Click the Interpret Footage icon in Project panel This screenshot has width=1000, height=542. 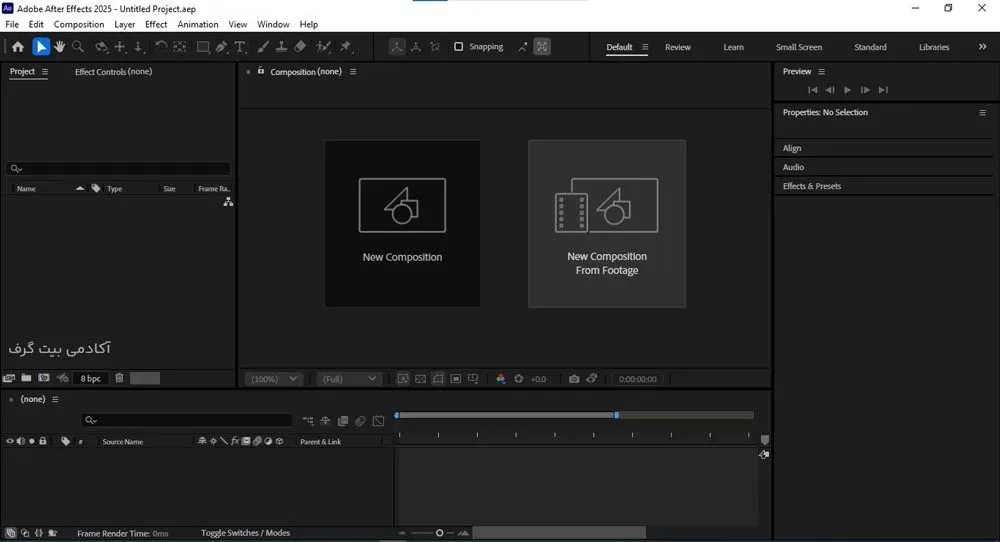8,378
